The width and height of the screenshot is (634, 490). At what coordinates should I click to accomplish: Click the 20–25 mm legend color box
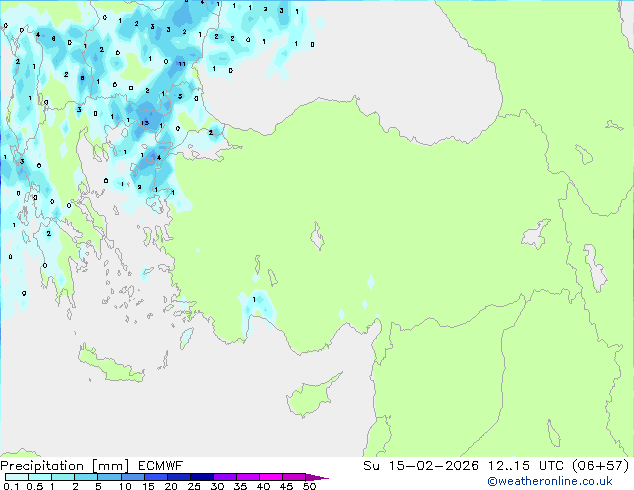pyautogui.click(x=179, y=477)
